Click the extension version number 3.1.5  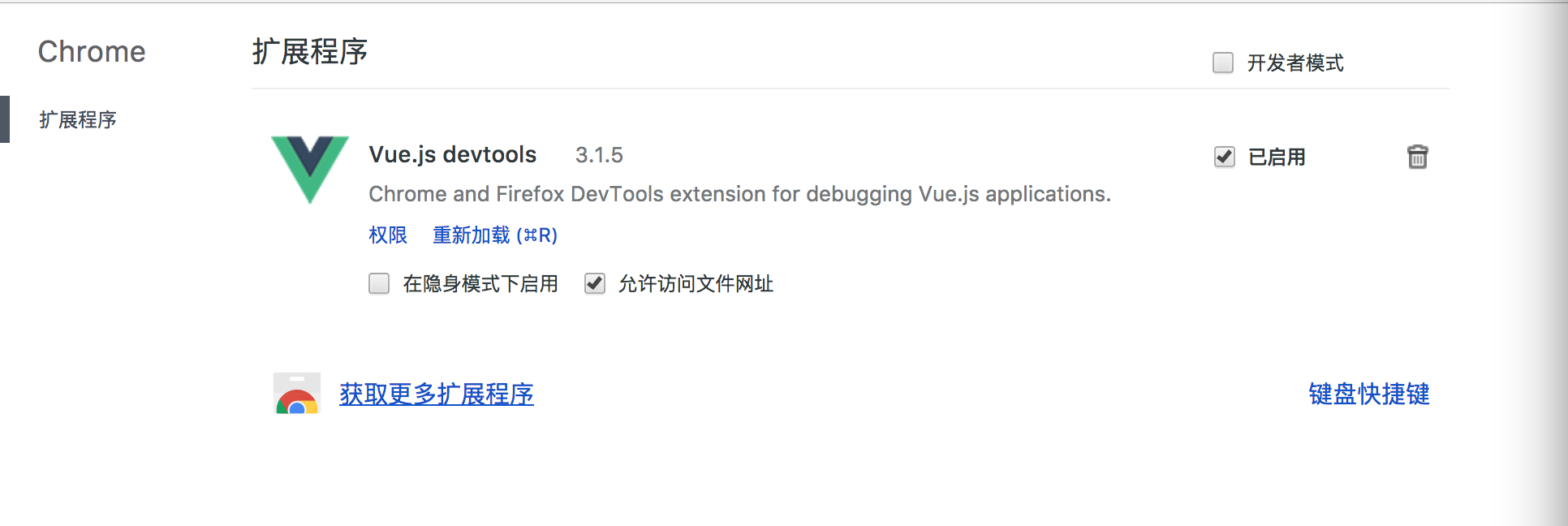(599, 155)
